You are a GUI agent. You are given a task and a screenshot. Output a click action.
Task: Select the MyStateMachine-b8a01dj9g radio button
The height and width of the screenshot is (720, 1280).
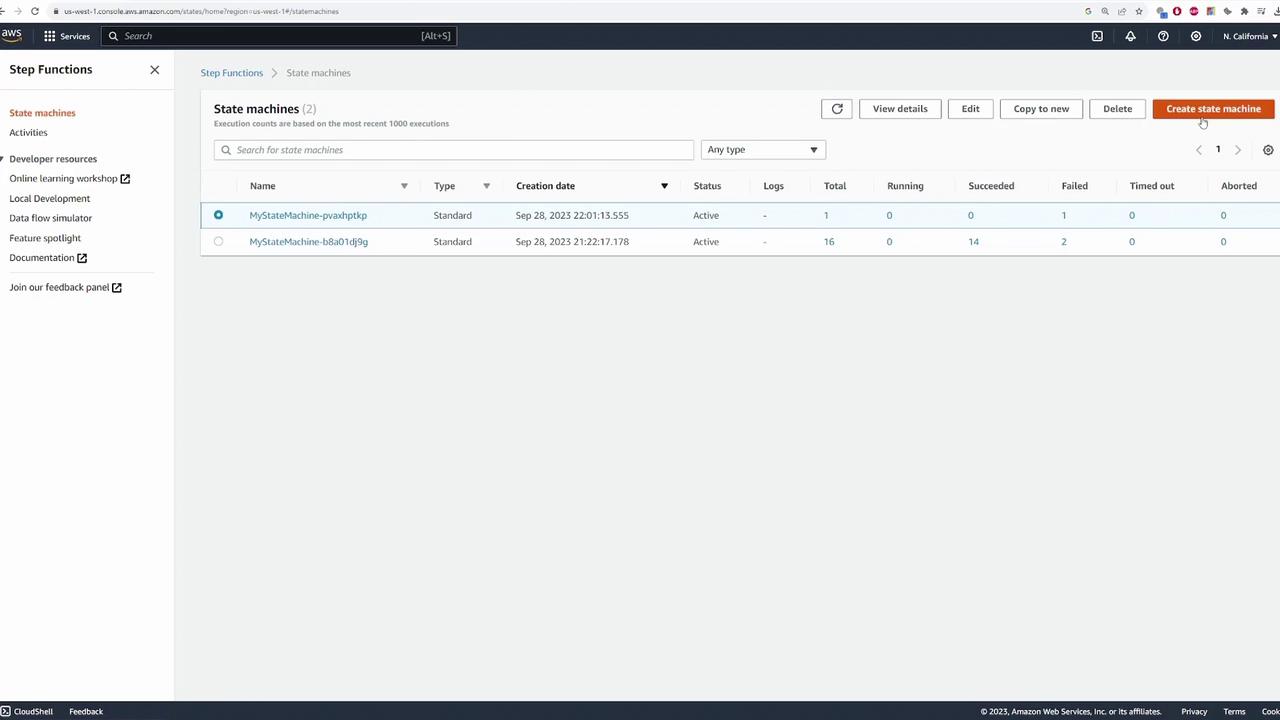tap(218, 241)
